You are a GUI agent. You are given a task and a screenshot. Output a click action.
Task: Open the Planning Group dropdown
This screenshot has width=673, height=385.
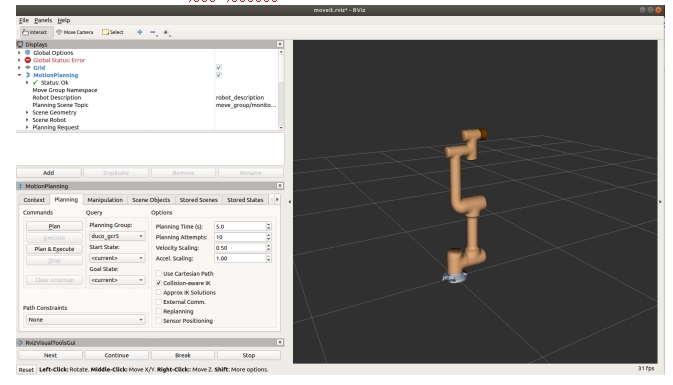tap(117, 236)
